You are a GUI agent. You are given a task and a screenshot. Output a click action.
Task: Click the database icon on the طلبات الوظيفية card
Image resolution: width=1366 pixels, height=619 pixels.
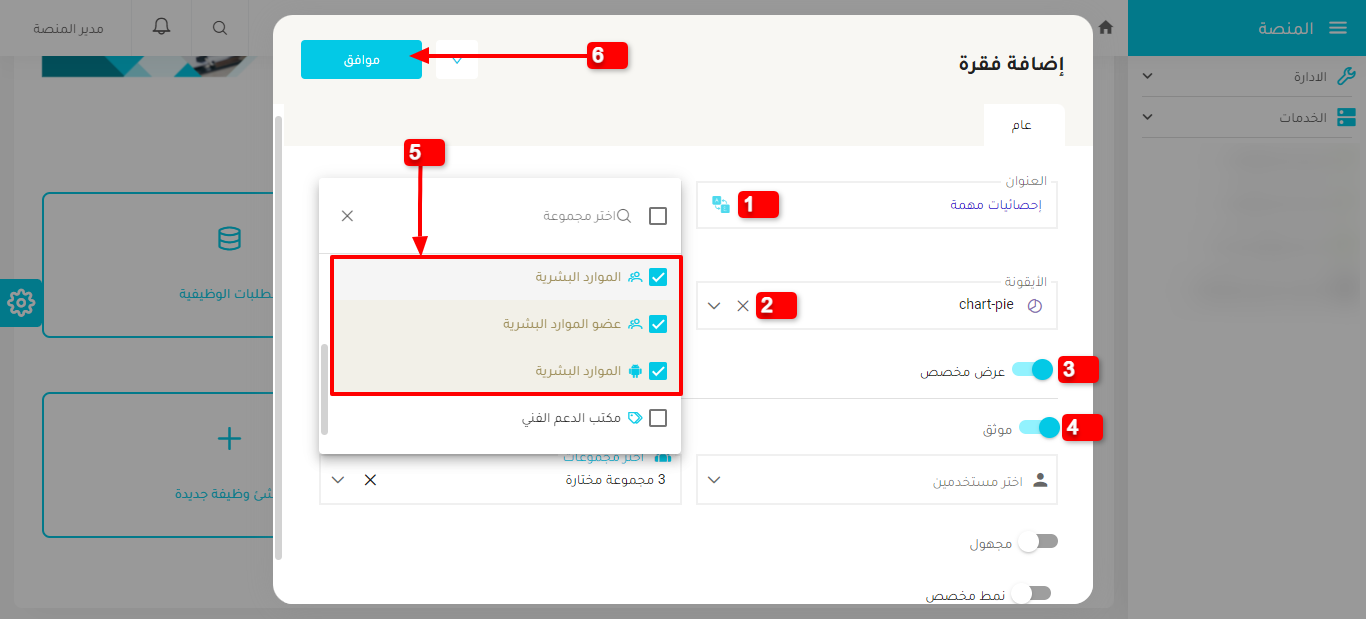coord(229,239)
